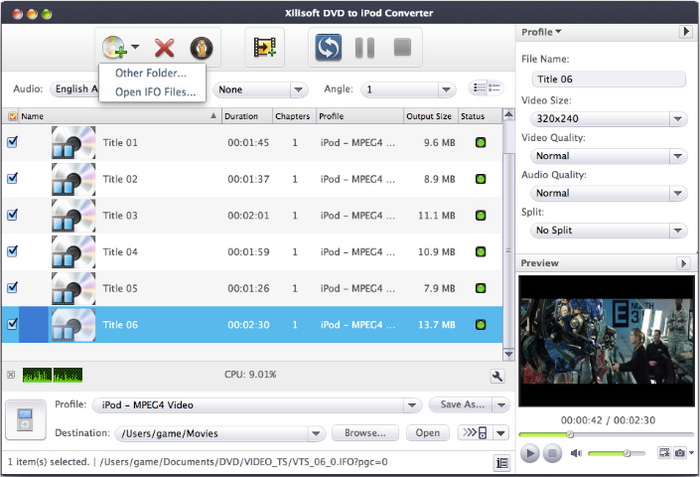Click the green CPU usage graph
The width and height of the screenshot is (700, 477).
pos(52,375)
